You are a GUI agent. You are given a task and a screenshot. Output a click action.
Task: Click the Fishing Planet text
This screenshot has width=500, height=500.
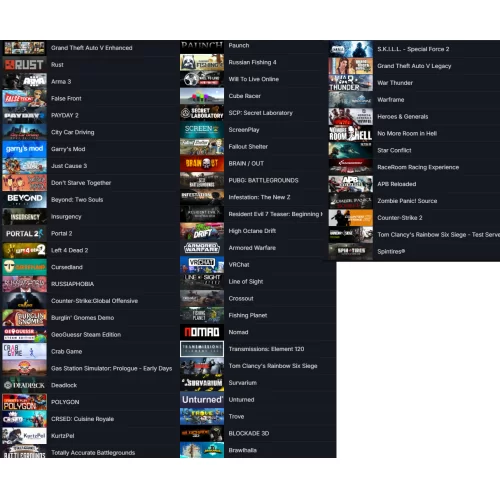248,315
